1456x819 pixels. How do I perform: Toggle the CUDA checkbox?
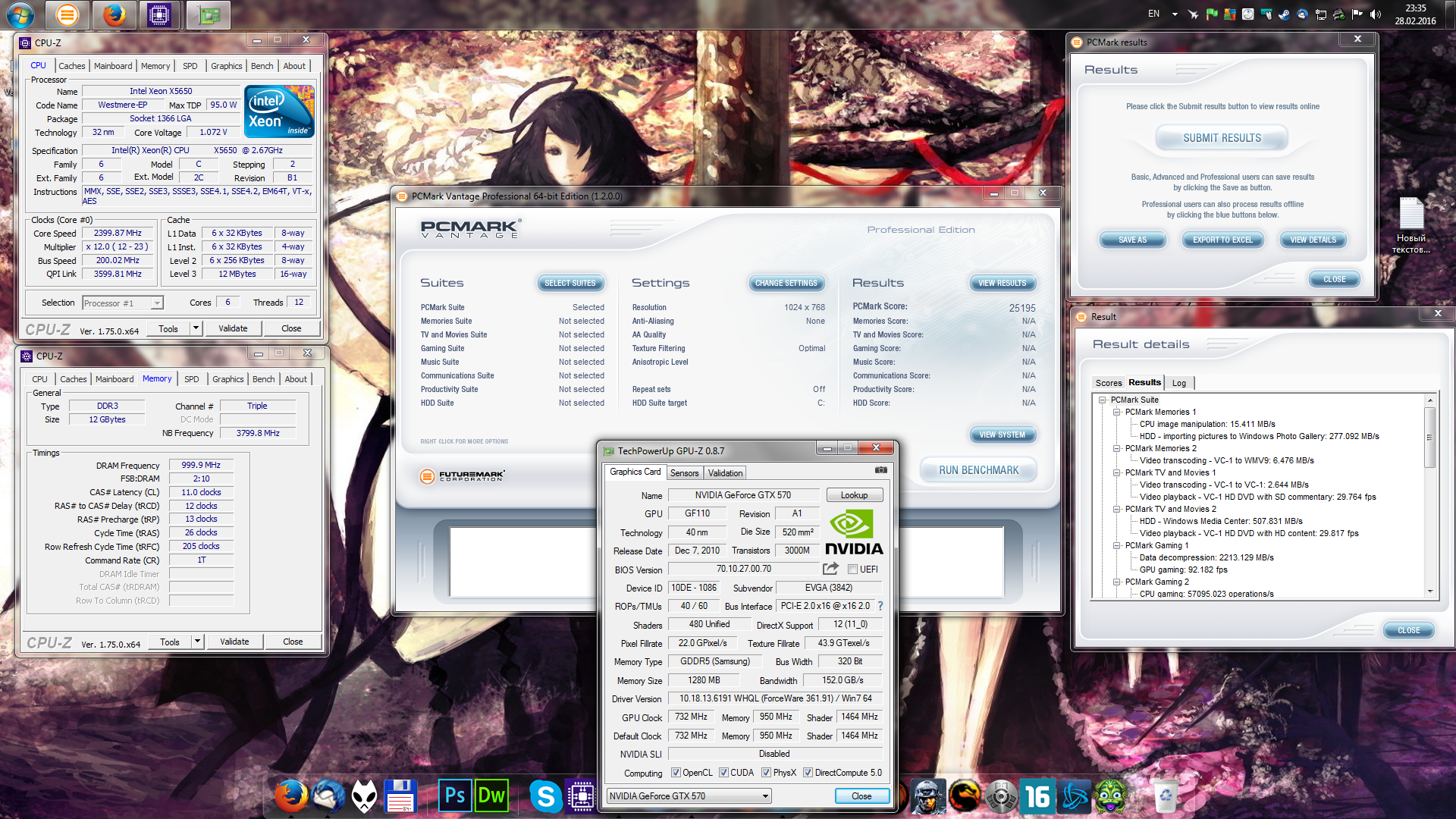click(x=723, y=773)
